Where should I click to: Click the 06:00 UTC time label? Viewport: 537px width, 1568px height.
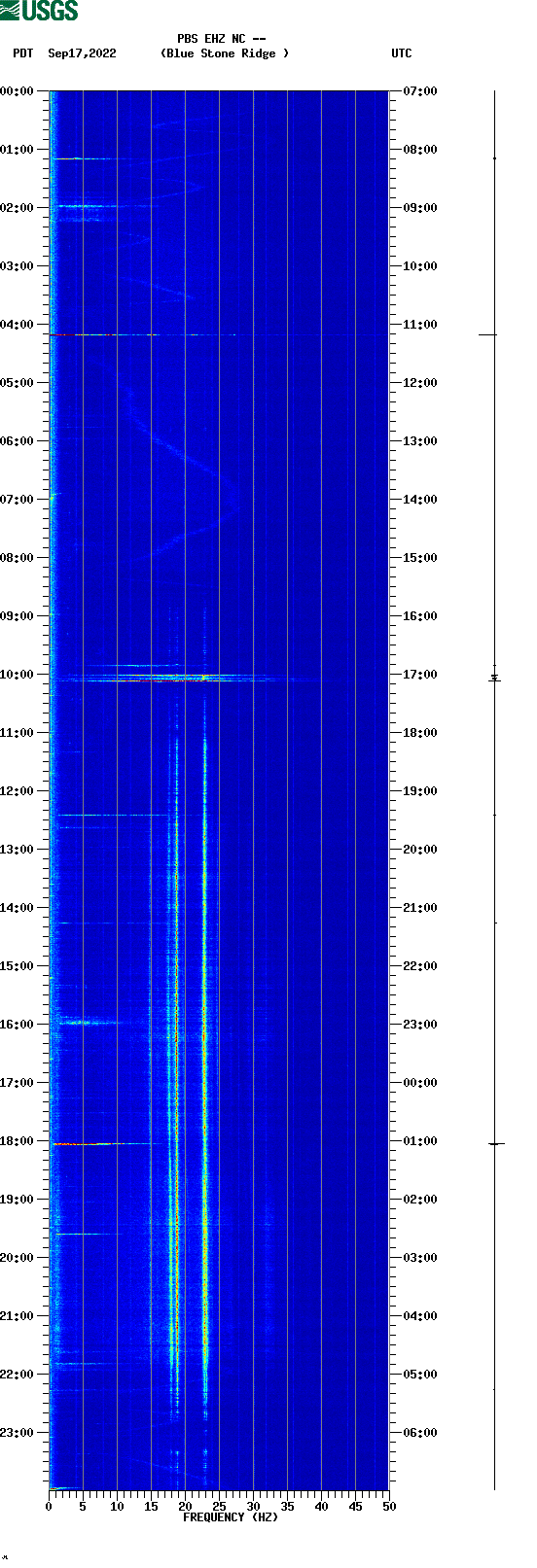pyautogui.click(x=420, y=1433)
